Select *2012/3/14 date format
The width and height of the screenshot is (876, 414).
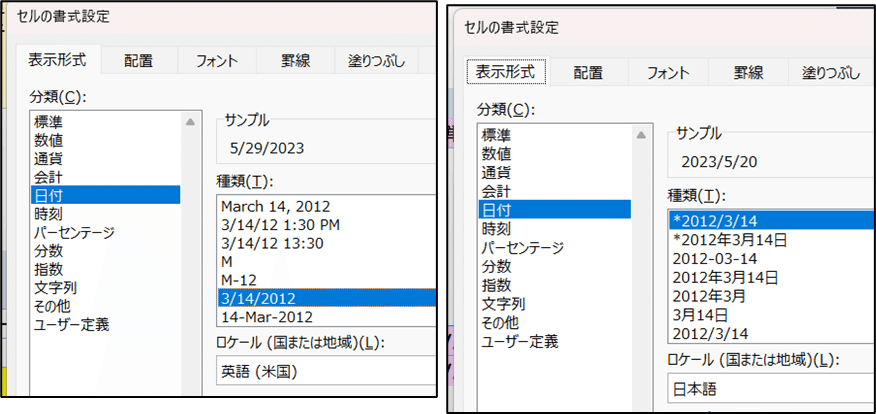pos(772,220)
